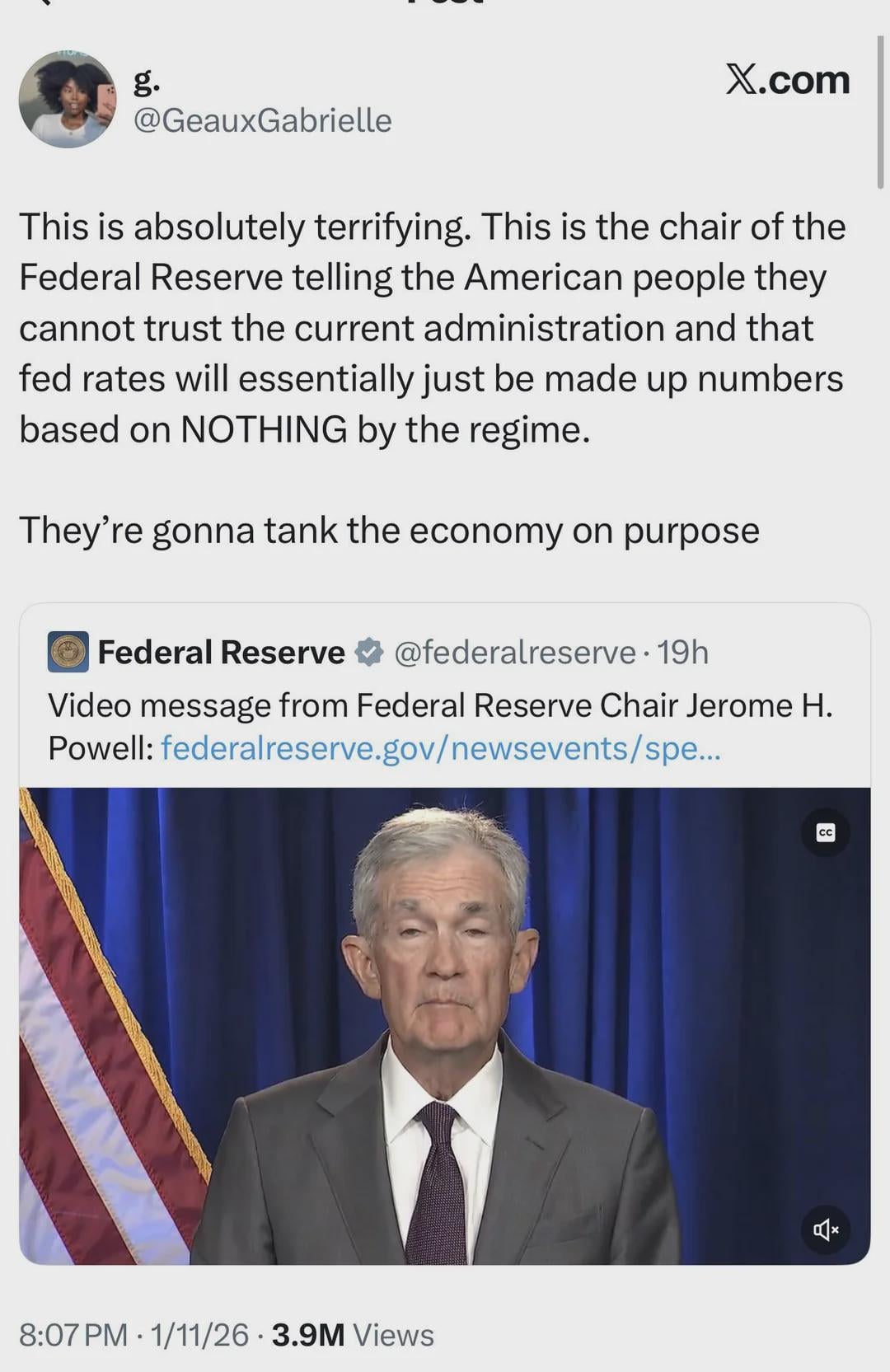The height and width of the screenshot is (1372, 890).
Task: Unmute the video sound
Action: 826,1230
